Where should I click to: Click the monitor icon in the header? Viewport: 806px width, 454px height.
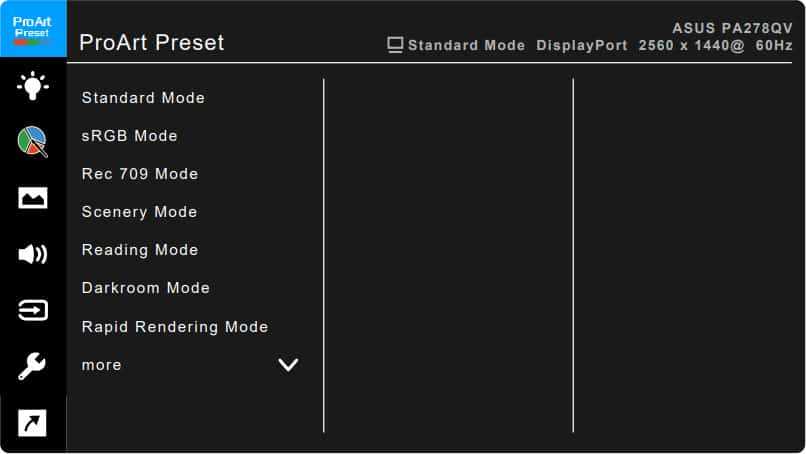395,45
